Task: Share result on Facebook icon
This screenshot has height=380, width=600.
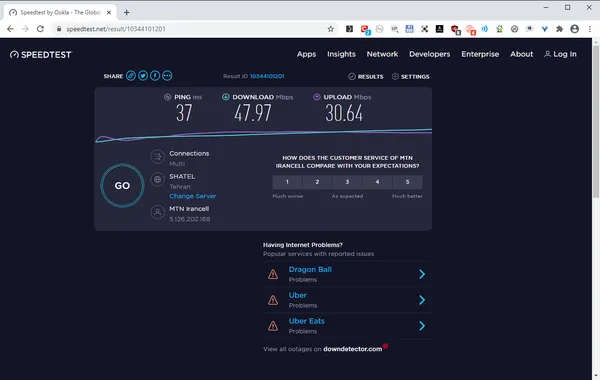Action: [x=155, y=76]
